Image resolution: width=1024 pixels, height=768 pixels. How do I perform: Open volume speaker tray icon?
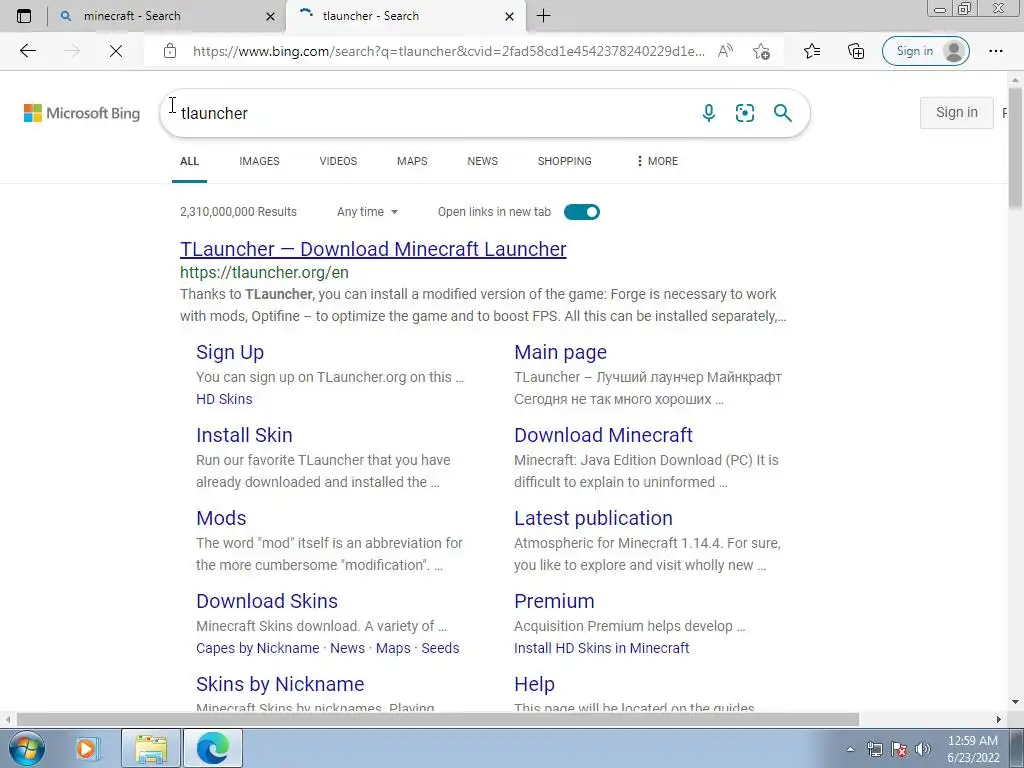(x=922, y=749)
